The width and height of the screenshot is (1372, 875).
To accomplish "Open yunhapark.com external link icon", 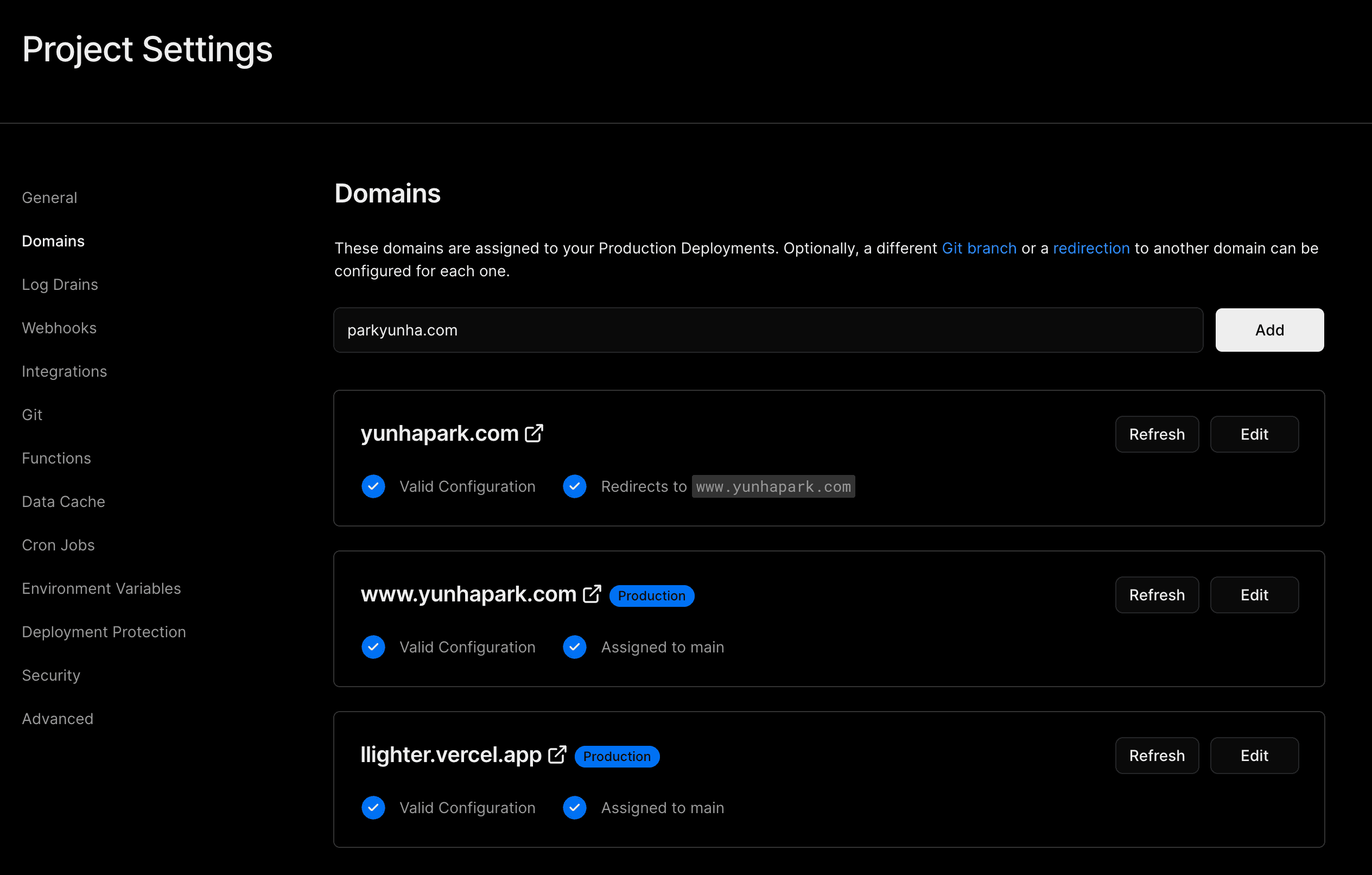I will (534, 433).
